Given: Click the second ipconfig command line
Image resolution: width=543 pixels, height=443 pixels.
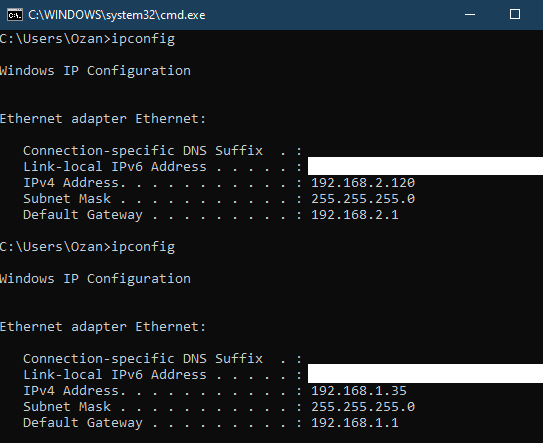Looking at the screenshot, I should click(x=88, y=247).
